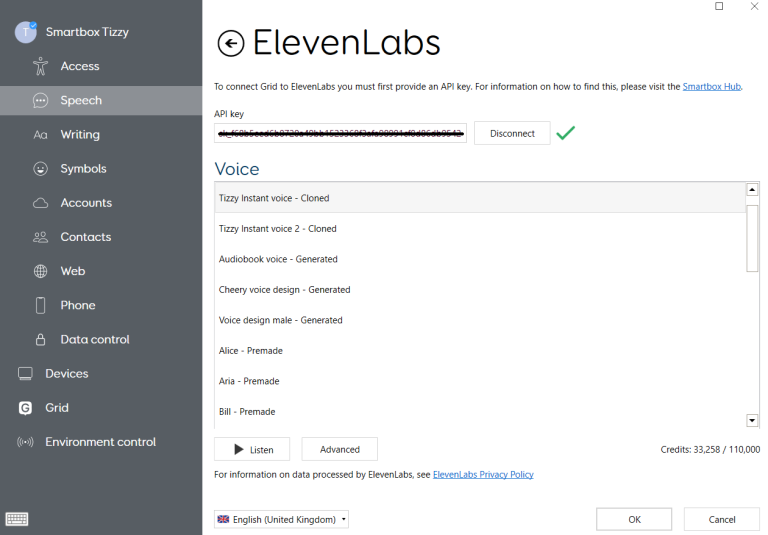The image size is (768, 535).
Task: Open the Environment control category
Action: tap(101, 442)
